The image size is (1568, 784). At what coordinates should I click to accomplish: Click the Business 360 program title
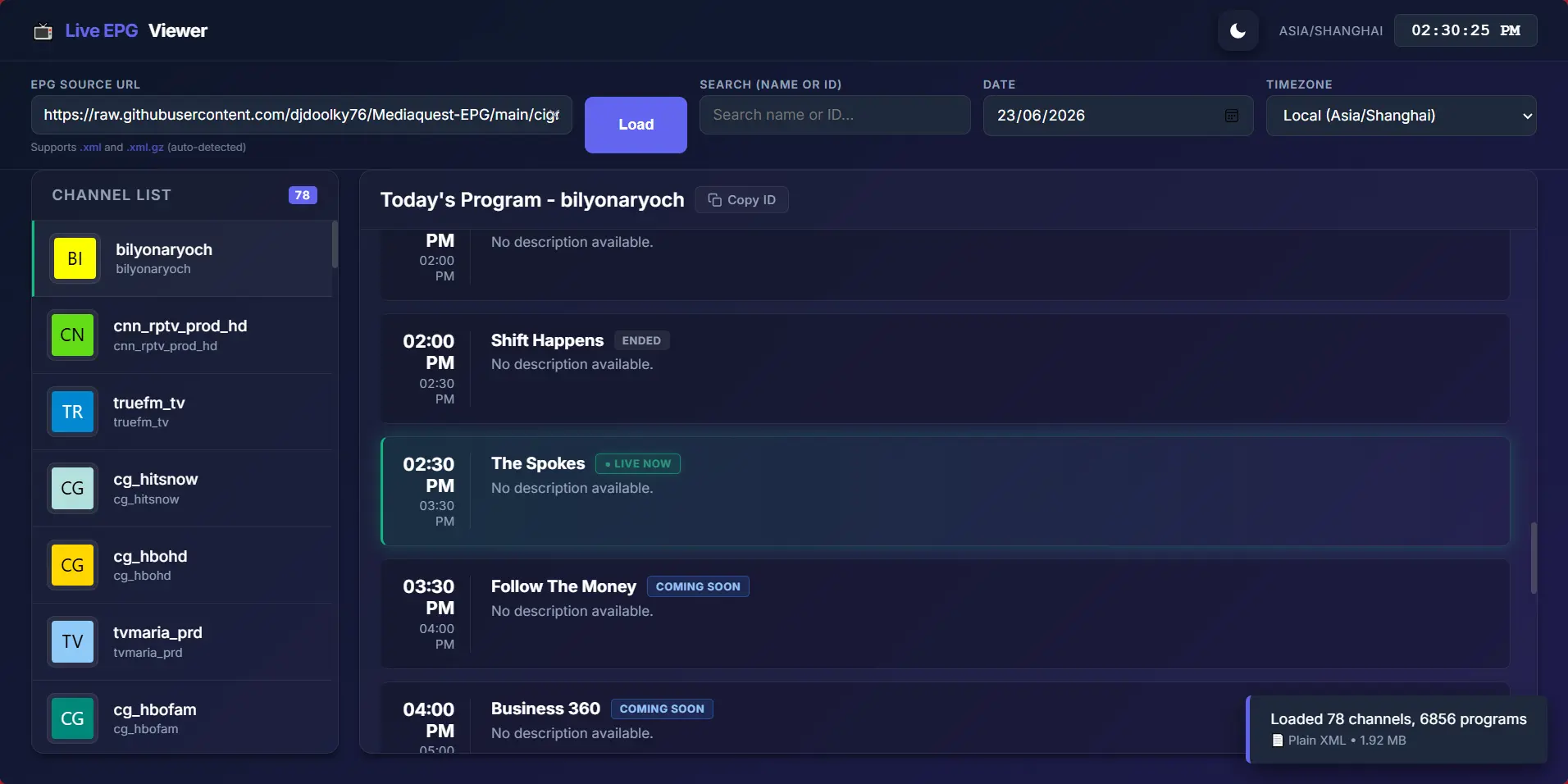(545, 709)
